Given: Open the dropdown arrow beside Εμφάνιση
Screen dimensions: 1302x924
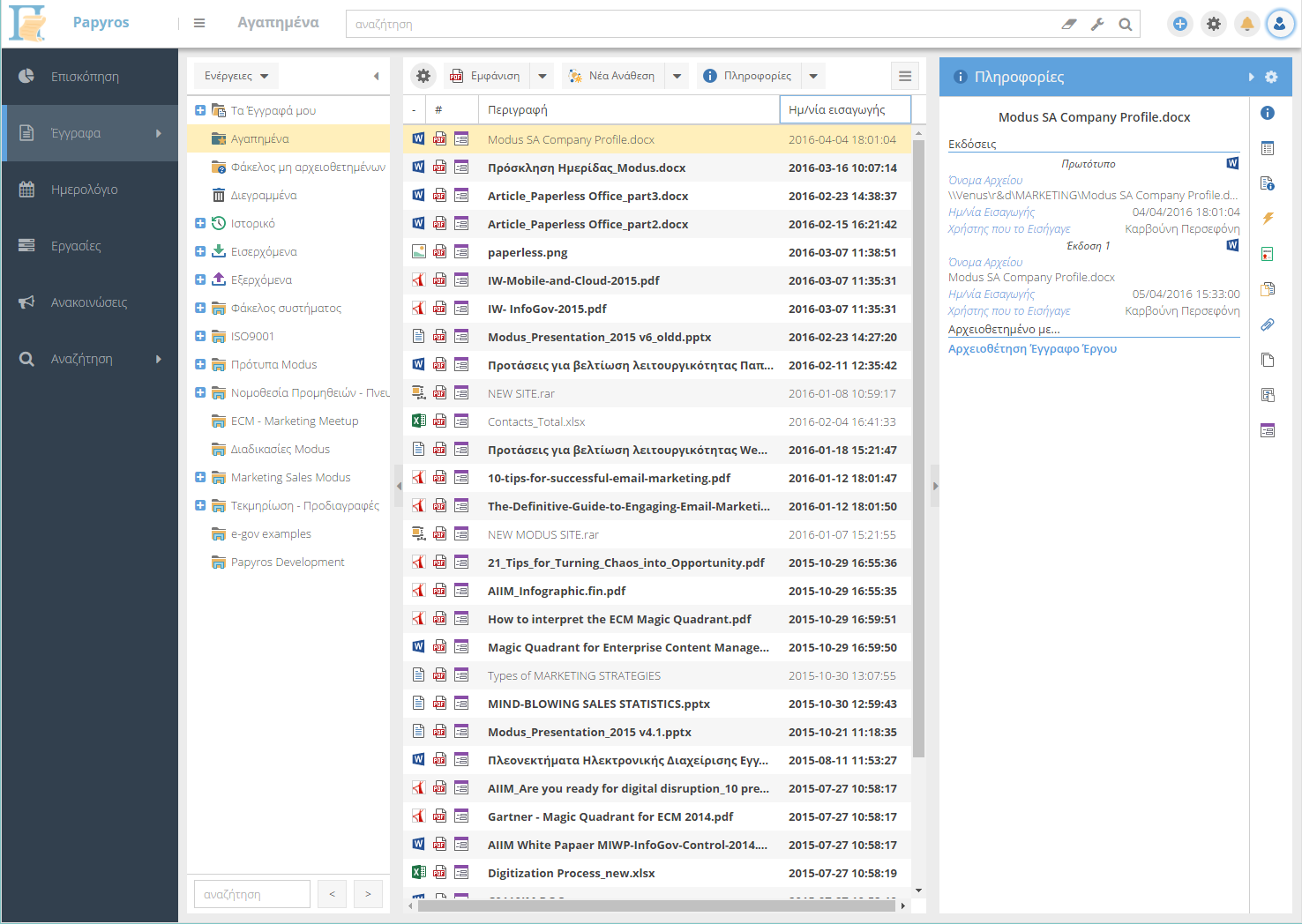Looking at the screenshot, I should 542,76.
